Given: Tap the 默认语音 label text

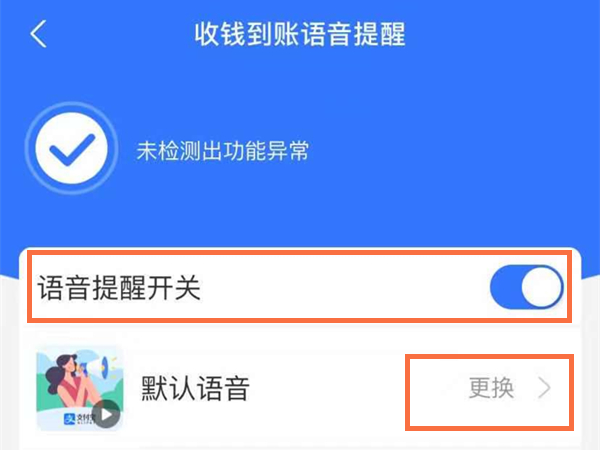Looking at the screenshot, I should pos(195,388).
